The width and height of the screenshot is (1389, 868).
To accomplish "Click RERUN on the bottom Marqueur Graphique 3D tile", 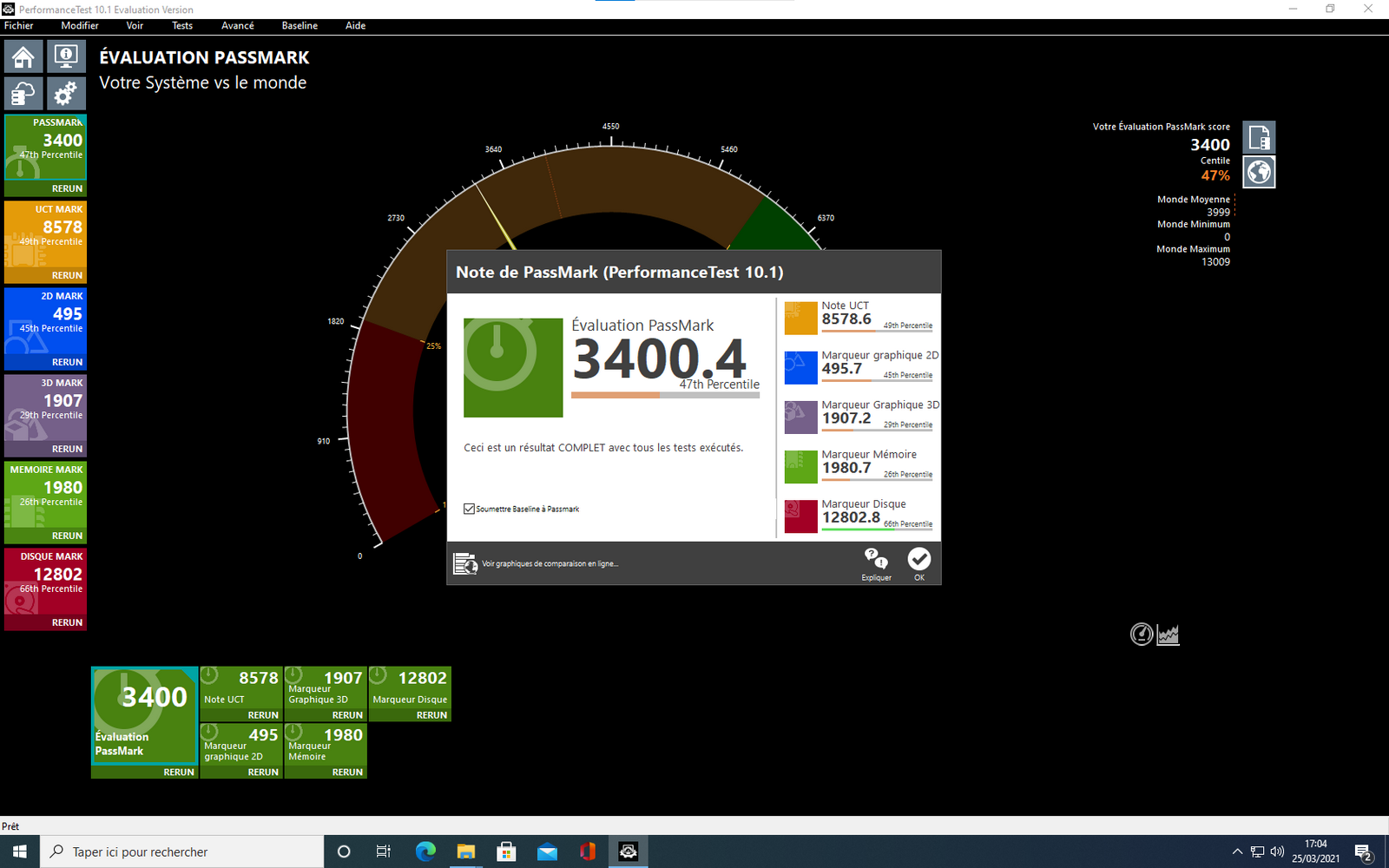I will [347, 715].
